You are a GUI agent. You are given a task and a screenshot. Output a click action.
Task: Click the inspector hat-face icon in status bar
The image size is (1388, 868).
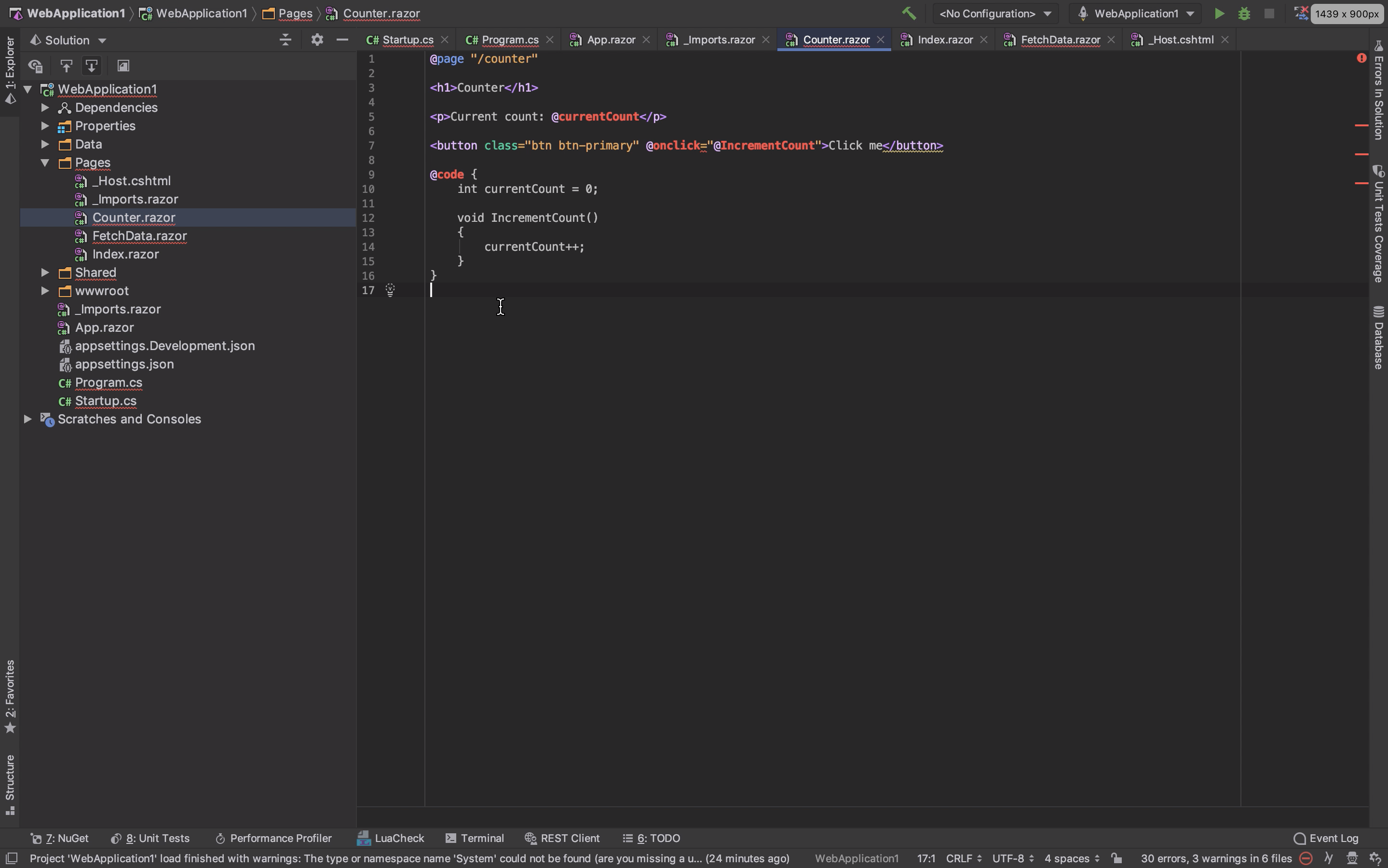(x=1351, y=858)
